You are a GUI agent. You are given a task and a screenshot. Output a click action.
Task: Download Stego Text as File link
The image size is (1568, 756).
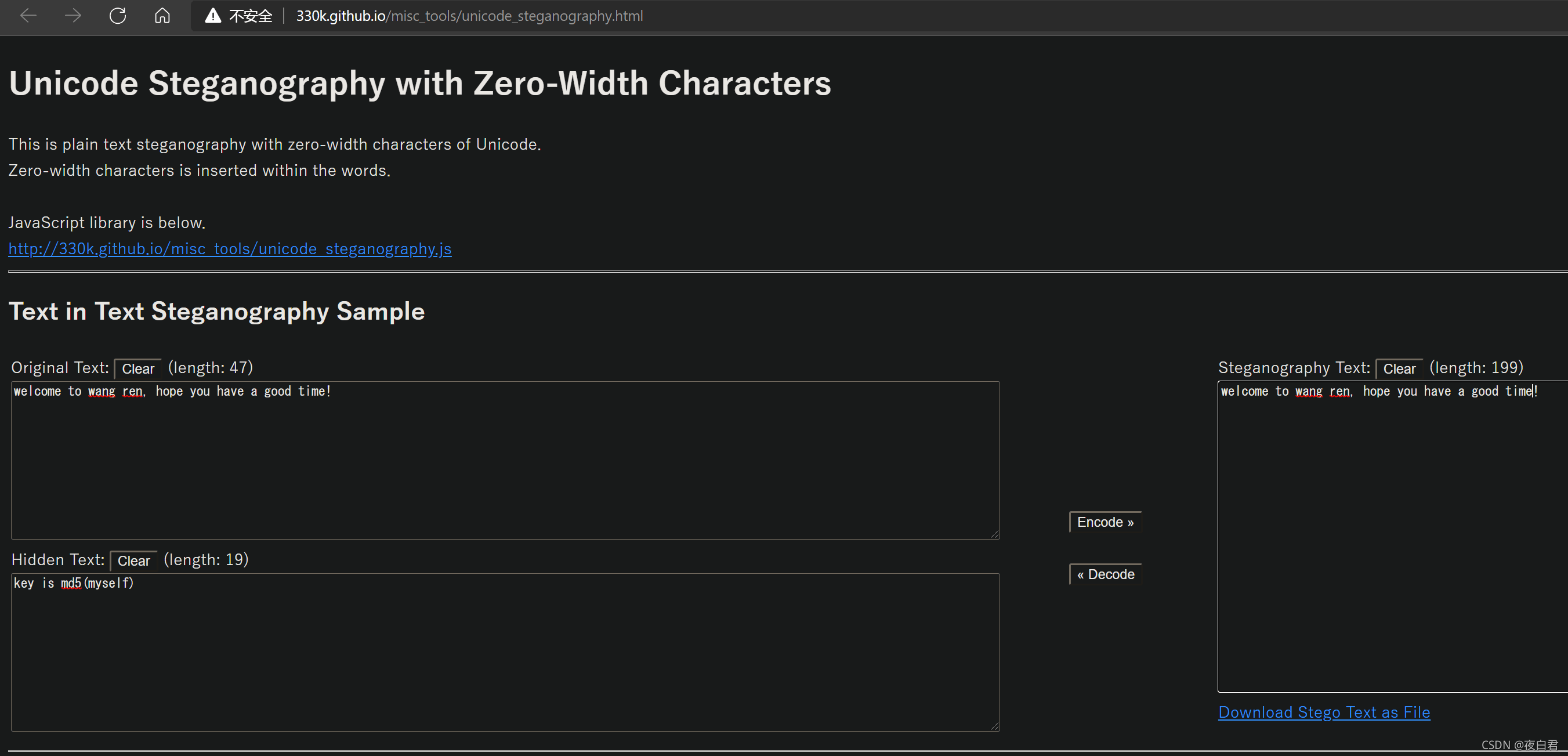tap(1324, 712)
